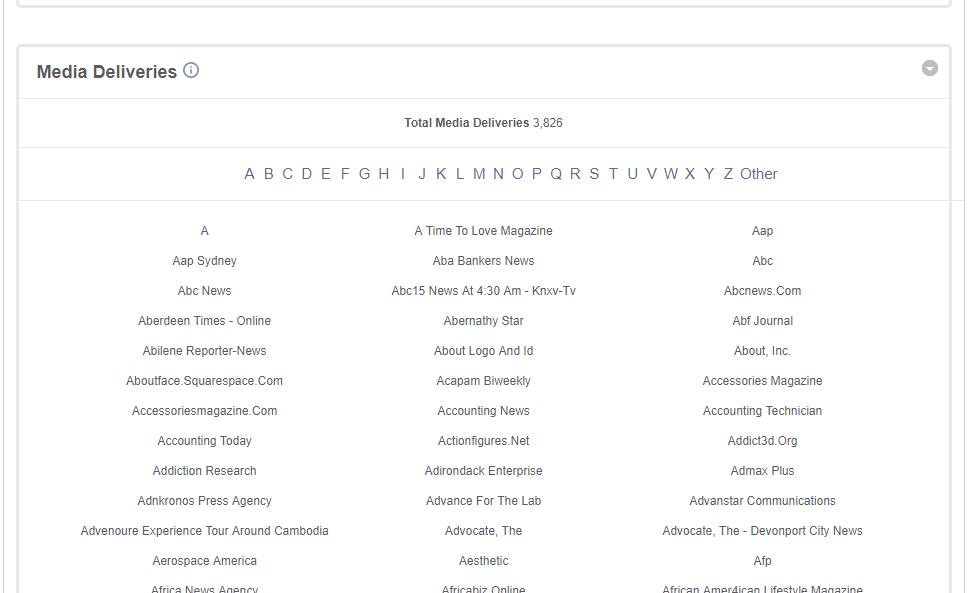Click the info icon beside Media Deliveries
The image size is (968, 593).
pos(191,70)
